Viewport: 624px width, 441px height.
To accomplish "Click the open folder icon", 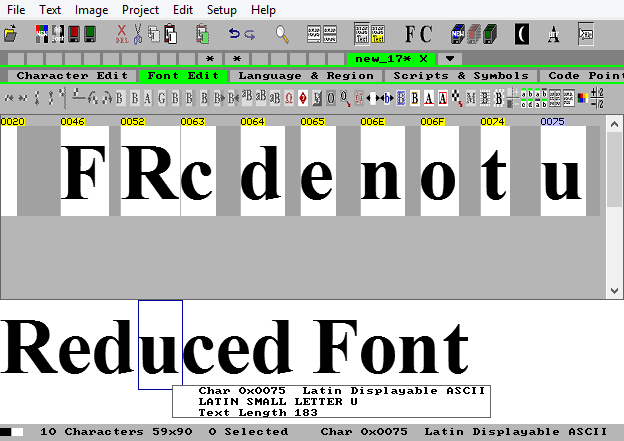I will click(x=11, y=34).
